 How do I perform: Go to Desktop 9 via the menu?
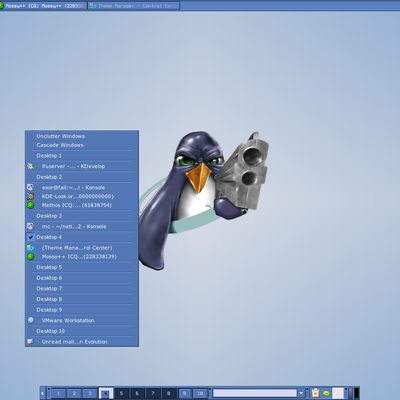click(x=82, y=310)
